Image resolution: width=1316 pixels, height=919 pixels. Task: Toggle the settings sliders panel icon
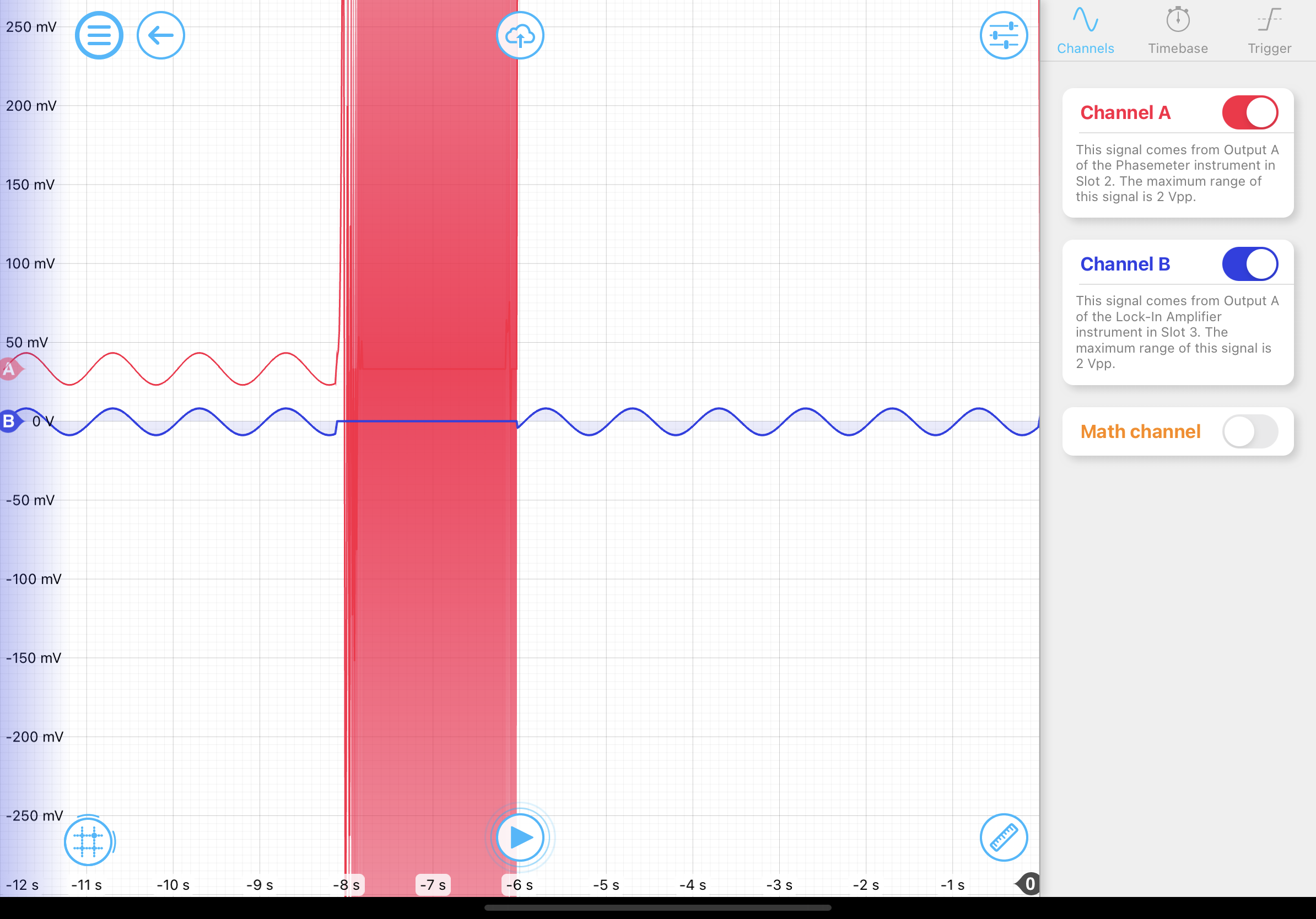pyautogui.click(x=1003, y=35)
